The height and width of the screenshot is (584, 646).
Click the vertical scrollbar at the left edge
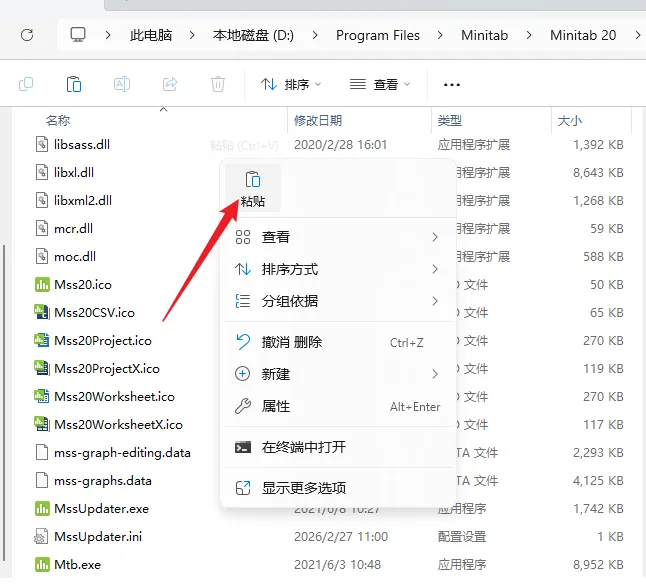[4, 403]
